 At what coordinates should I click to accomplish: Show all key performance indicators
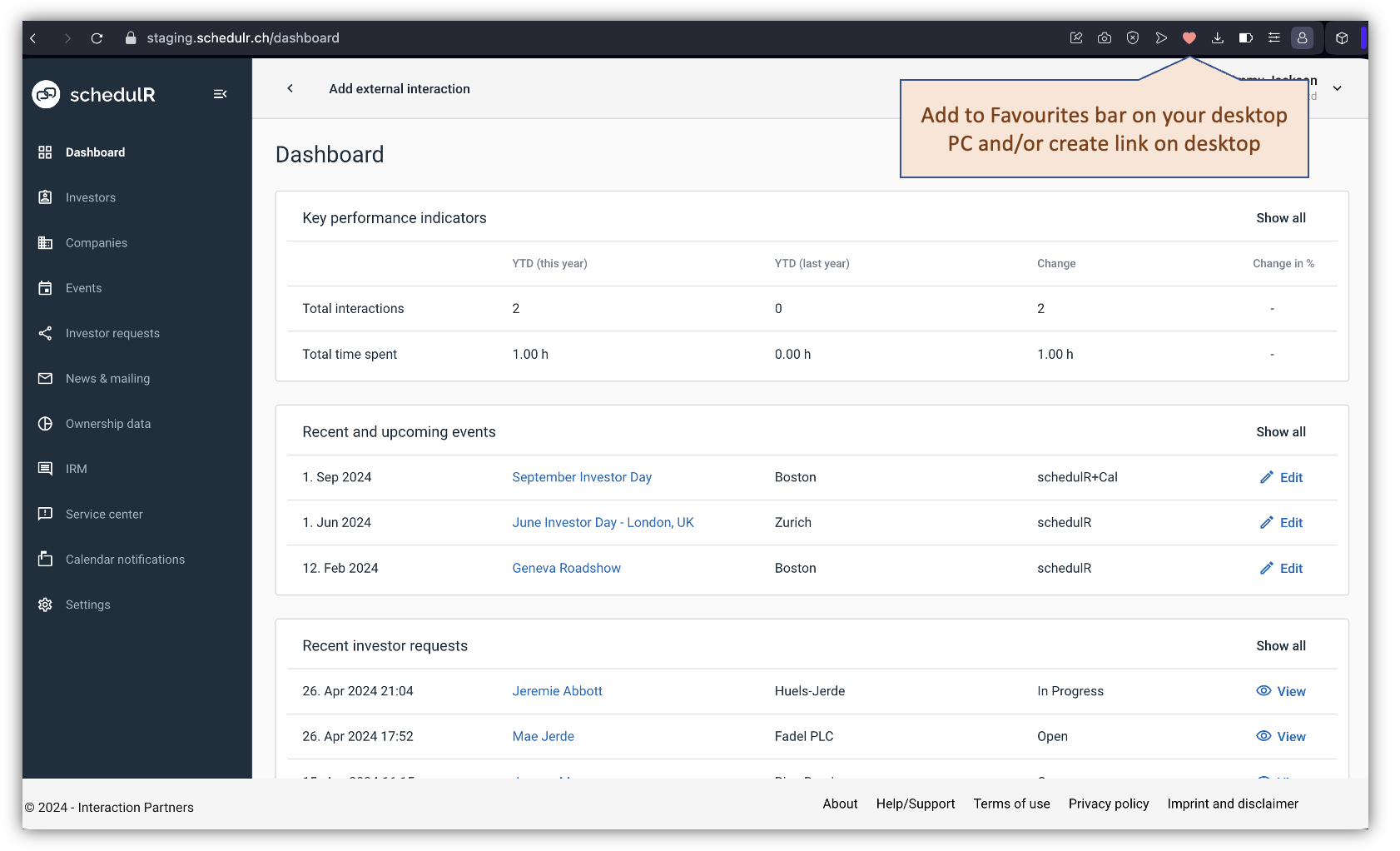pyautogui.click(x=1280, y=217)
